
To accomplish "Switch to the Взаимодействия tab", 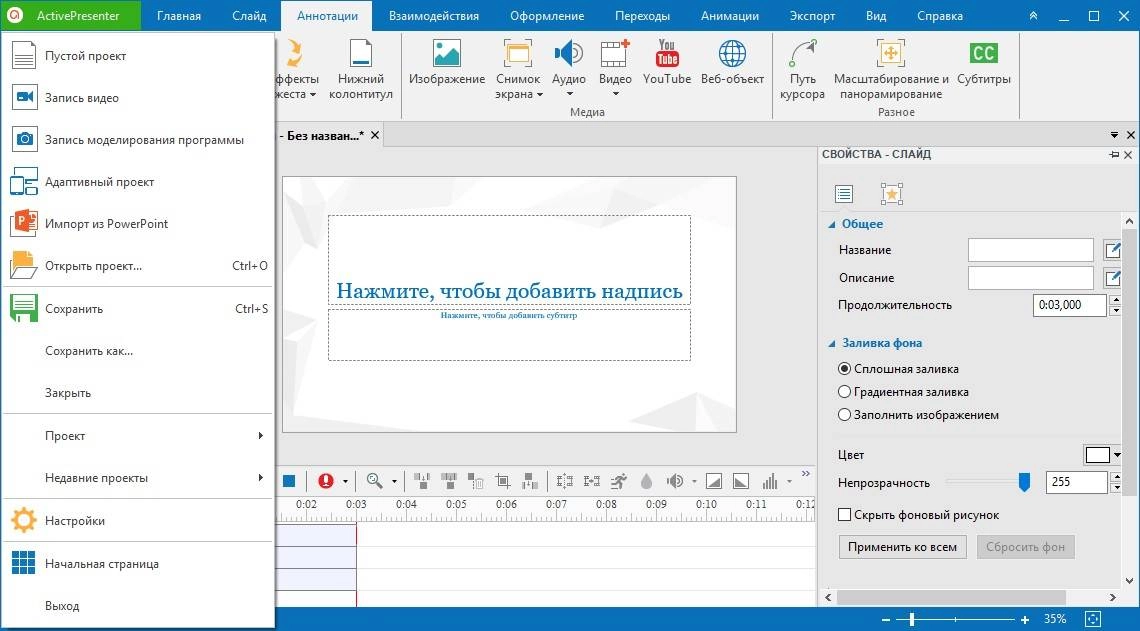I will 434,15.
